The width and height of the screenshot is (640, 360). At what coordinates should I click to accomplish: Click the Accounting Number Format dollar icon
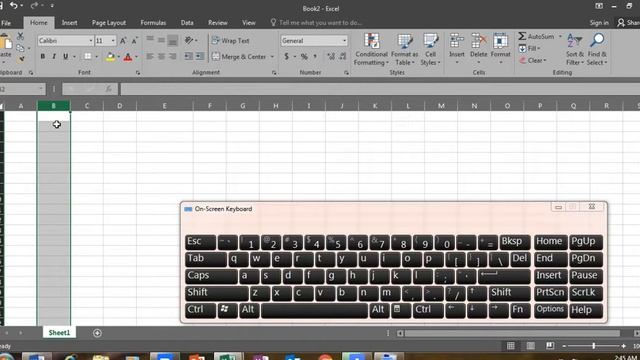[x=287, y=56]
